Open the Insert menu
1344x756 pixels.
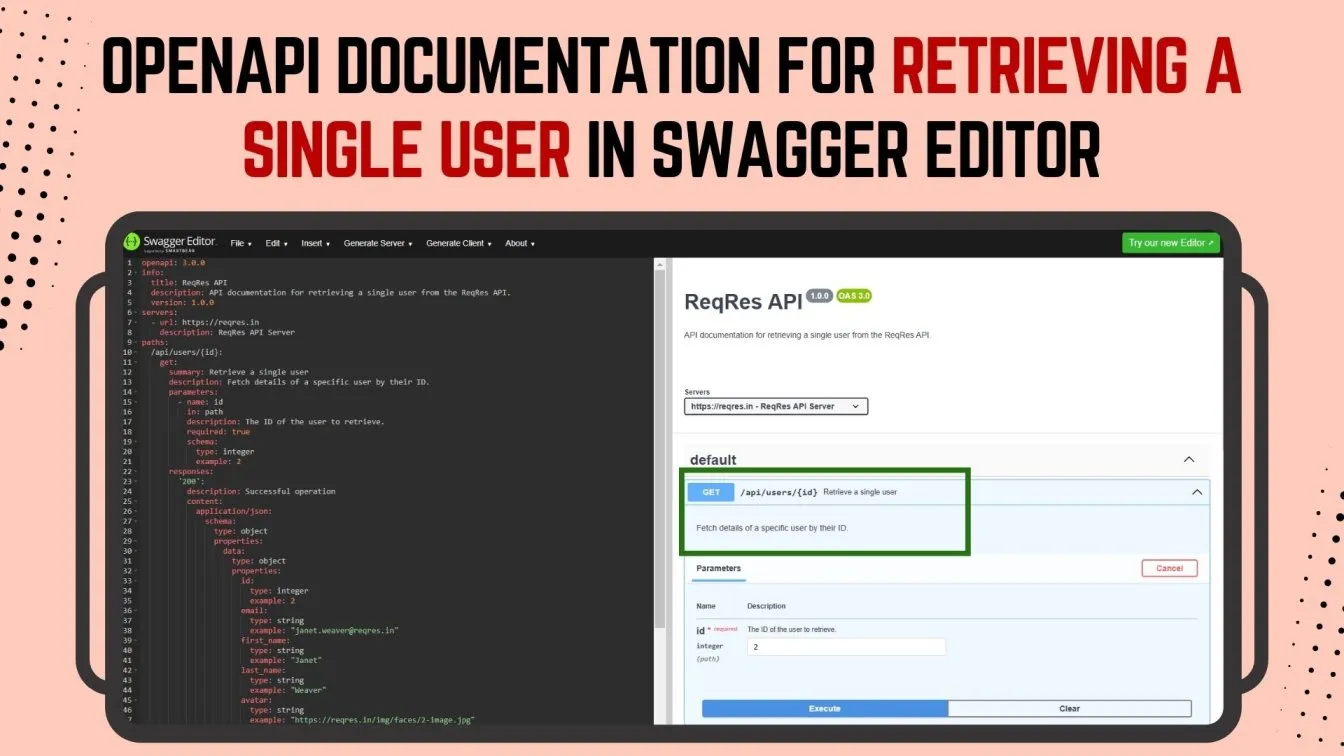pos(316,243)
